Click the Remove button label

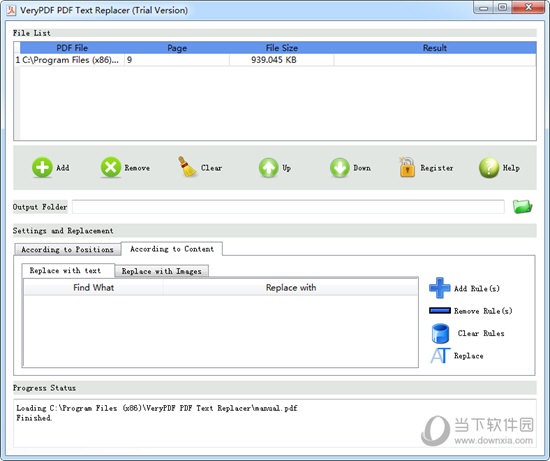137,168
